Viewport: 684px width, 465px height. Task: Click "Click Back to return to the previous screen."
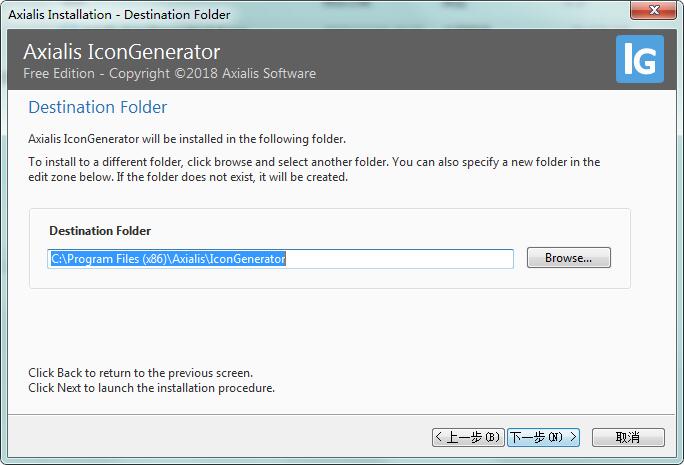click(140, 373)
